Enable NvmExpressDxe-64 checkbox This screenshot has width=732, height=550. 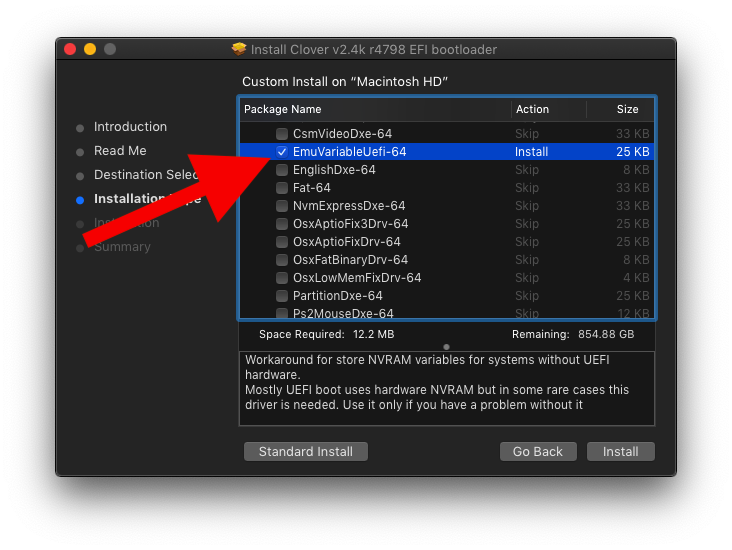[282, 206]
